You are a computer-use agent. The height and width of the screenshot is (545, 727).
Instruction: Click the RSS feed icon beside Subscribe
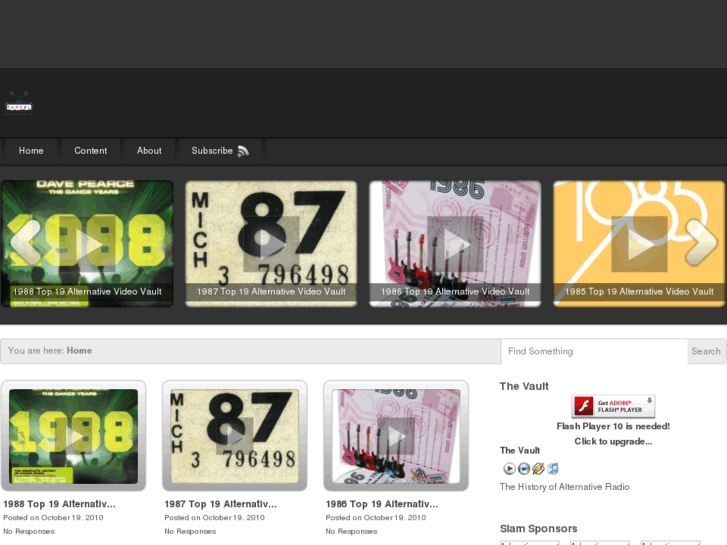(243, 151)
